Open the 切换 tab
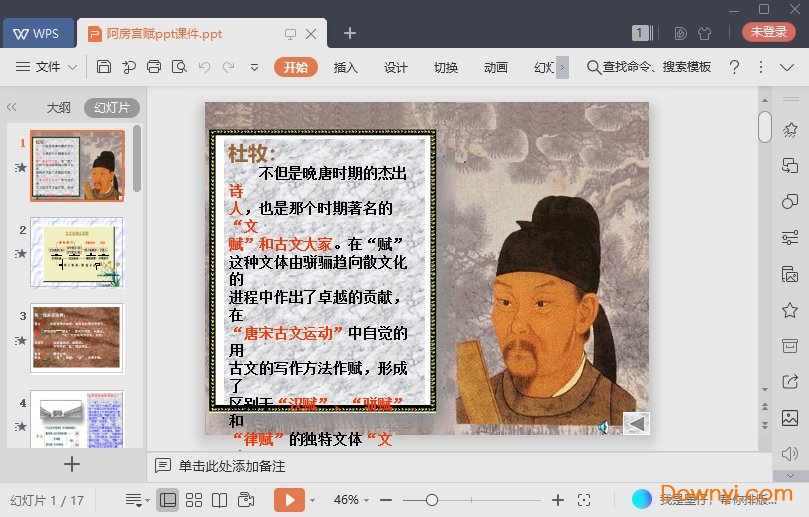809x517 pixels. 446,67
